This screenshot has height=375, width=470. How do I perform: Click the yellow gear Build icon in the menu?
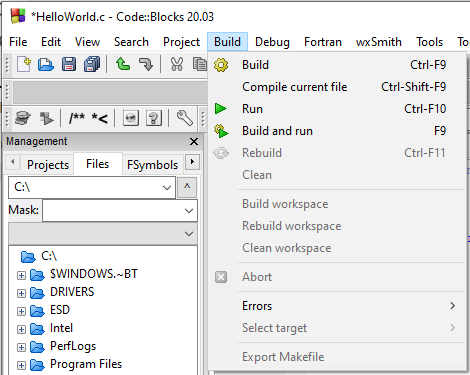221,65
